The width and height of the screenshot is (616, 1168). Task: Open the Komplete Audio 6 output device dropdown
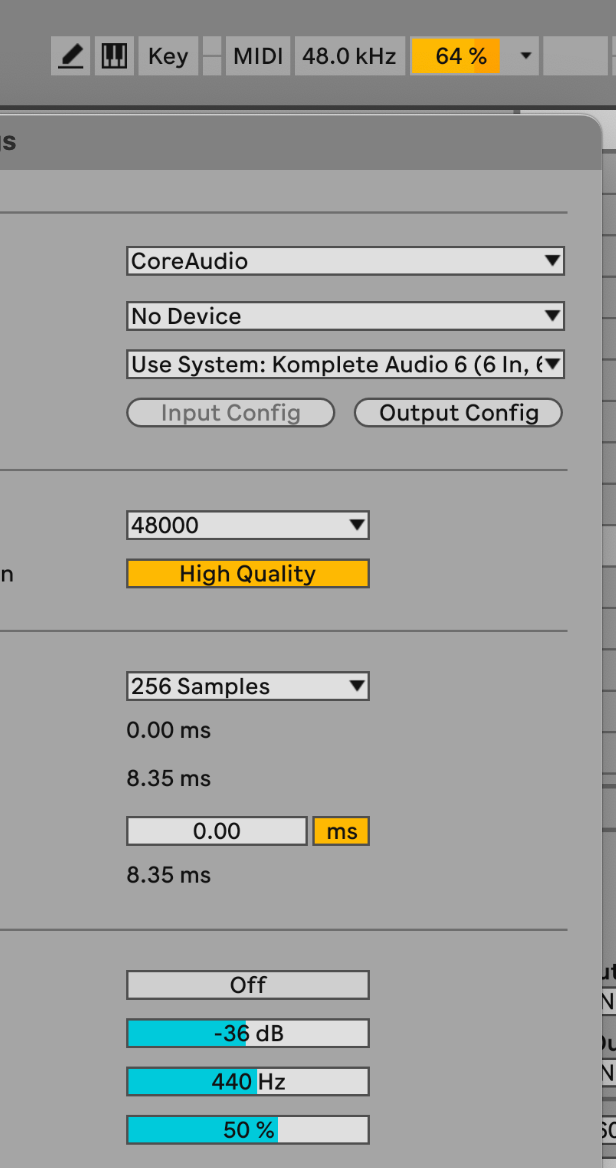pos(345,365)
